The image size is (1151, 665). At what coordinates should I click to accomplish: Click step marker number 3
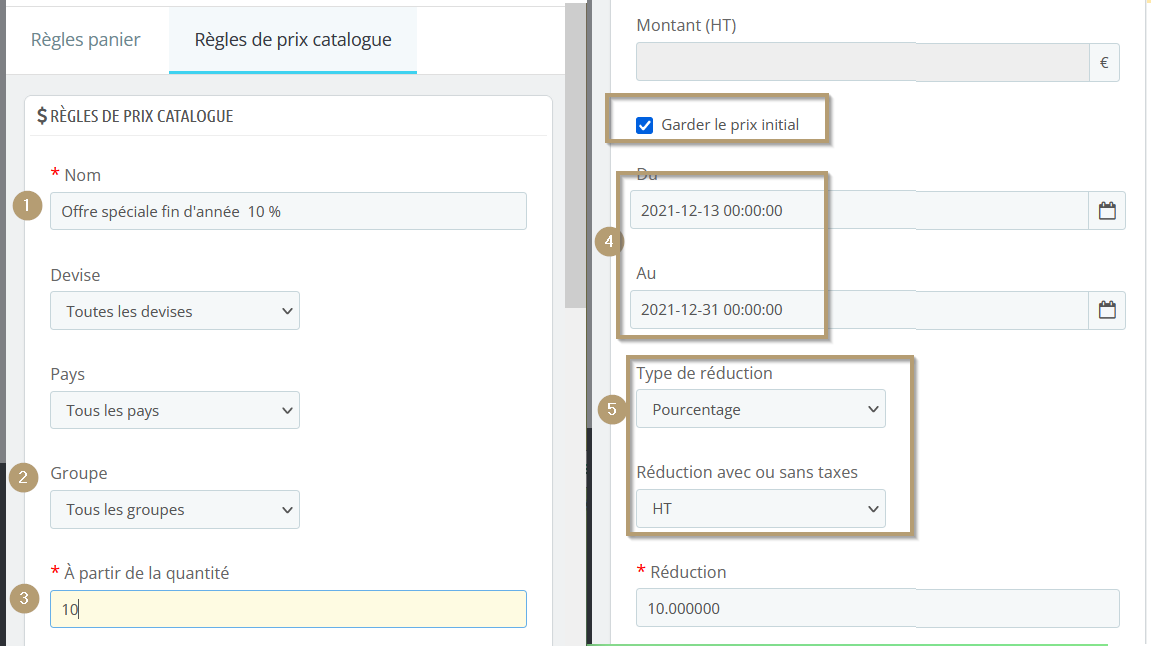click(24, 598)
